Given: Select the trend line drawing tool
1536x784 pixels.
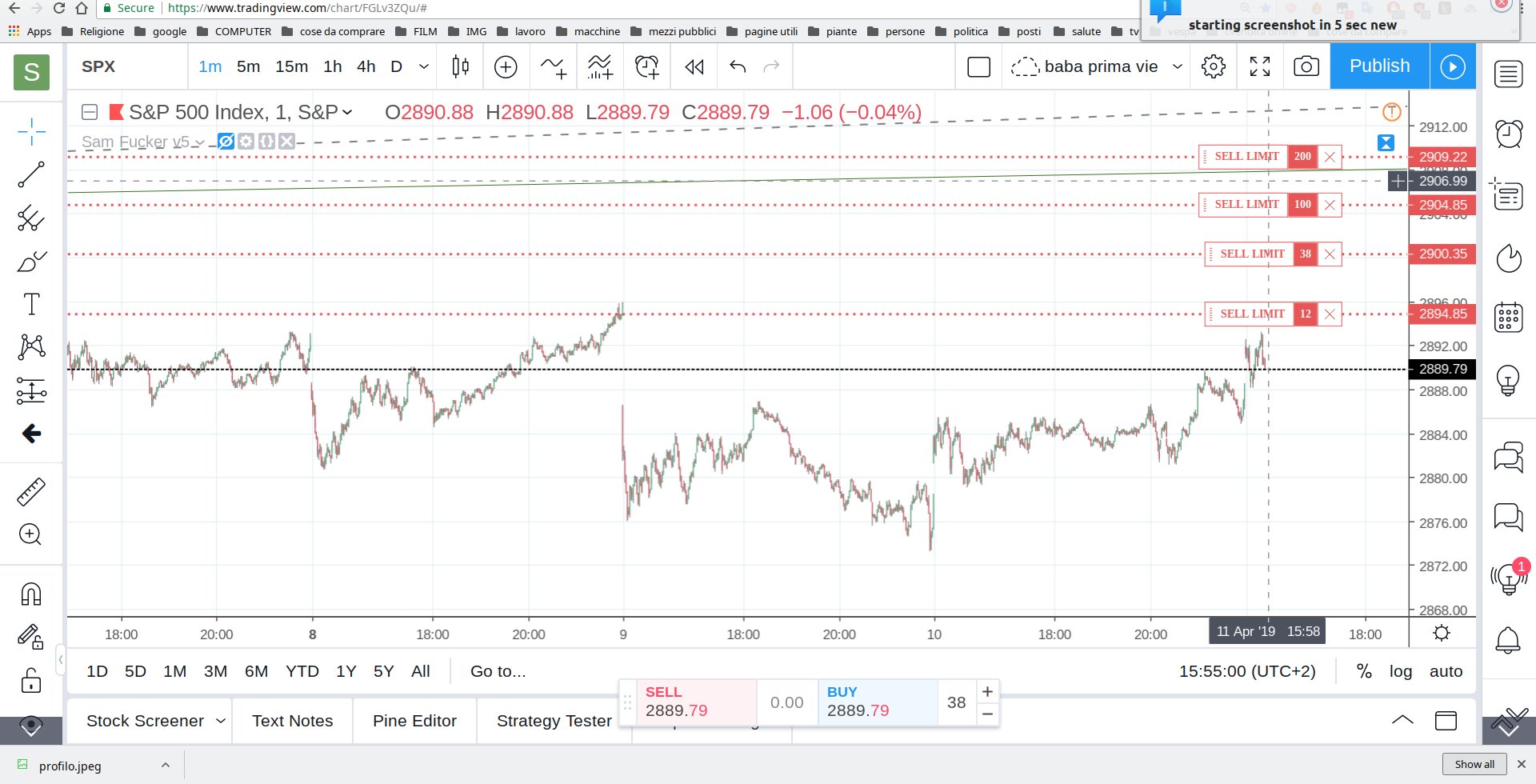Looking at the screenshot, I should coord(31,174).
